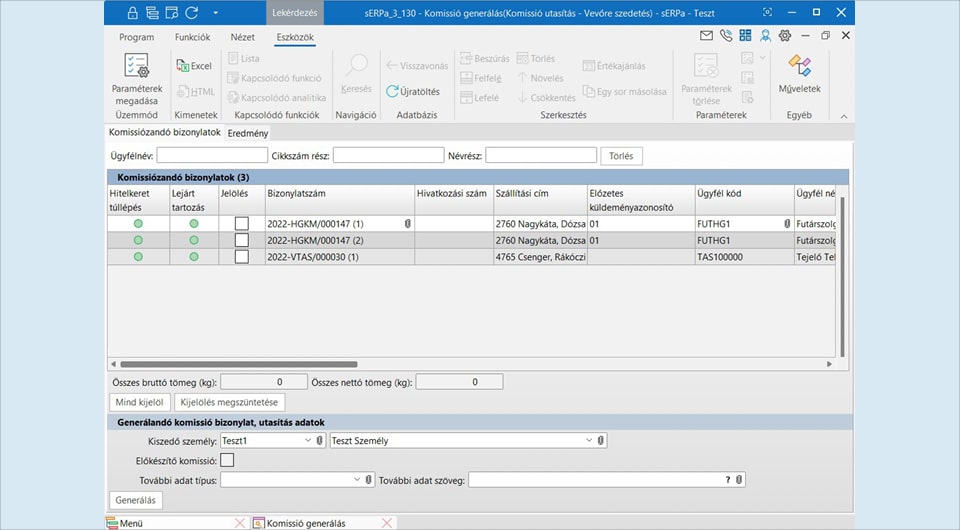
Task: Open the Teszt Személy dropdown
Action: click(x=588, y=440)
